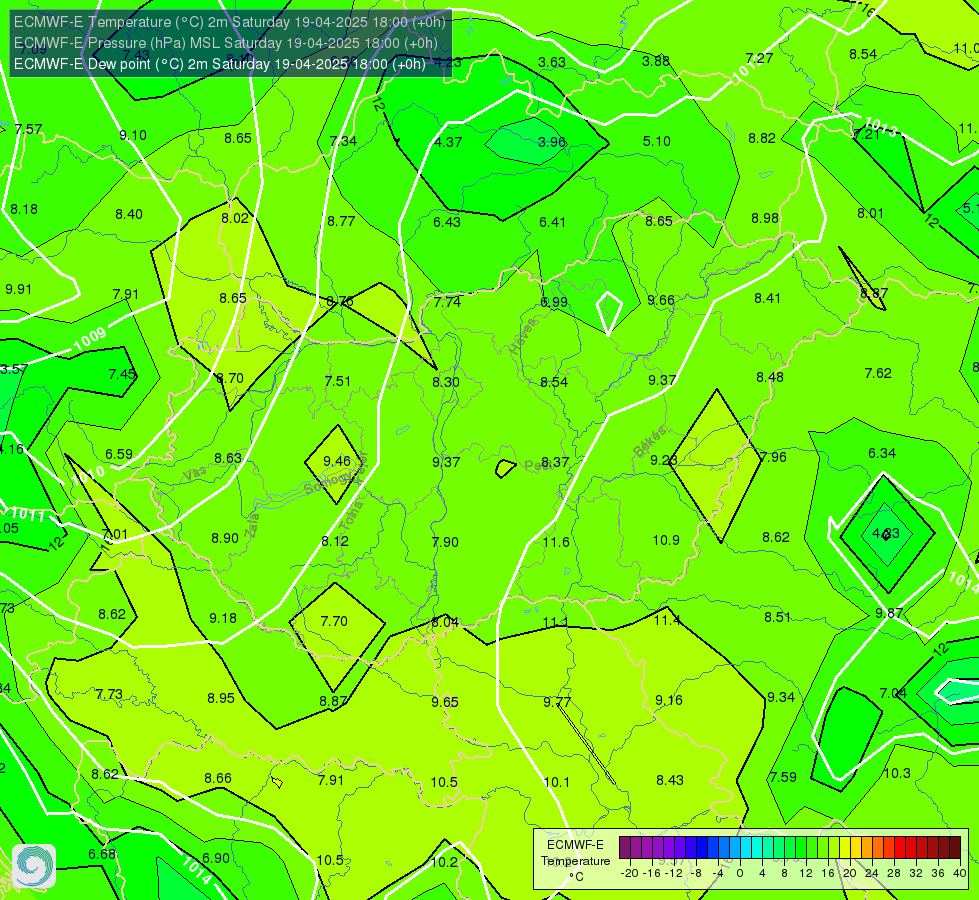Click the 9.65 grid value
This screenshot has width=979, height=900.
pyautogui.click(x=445, y=702)
